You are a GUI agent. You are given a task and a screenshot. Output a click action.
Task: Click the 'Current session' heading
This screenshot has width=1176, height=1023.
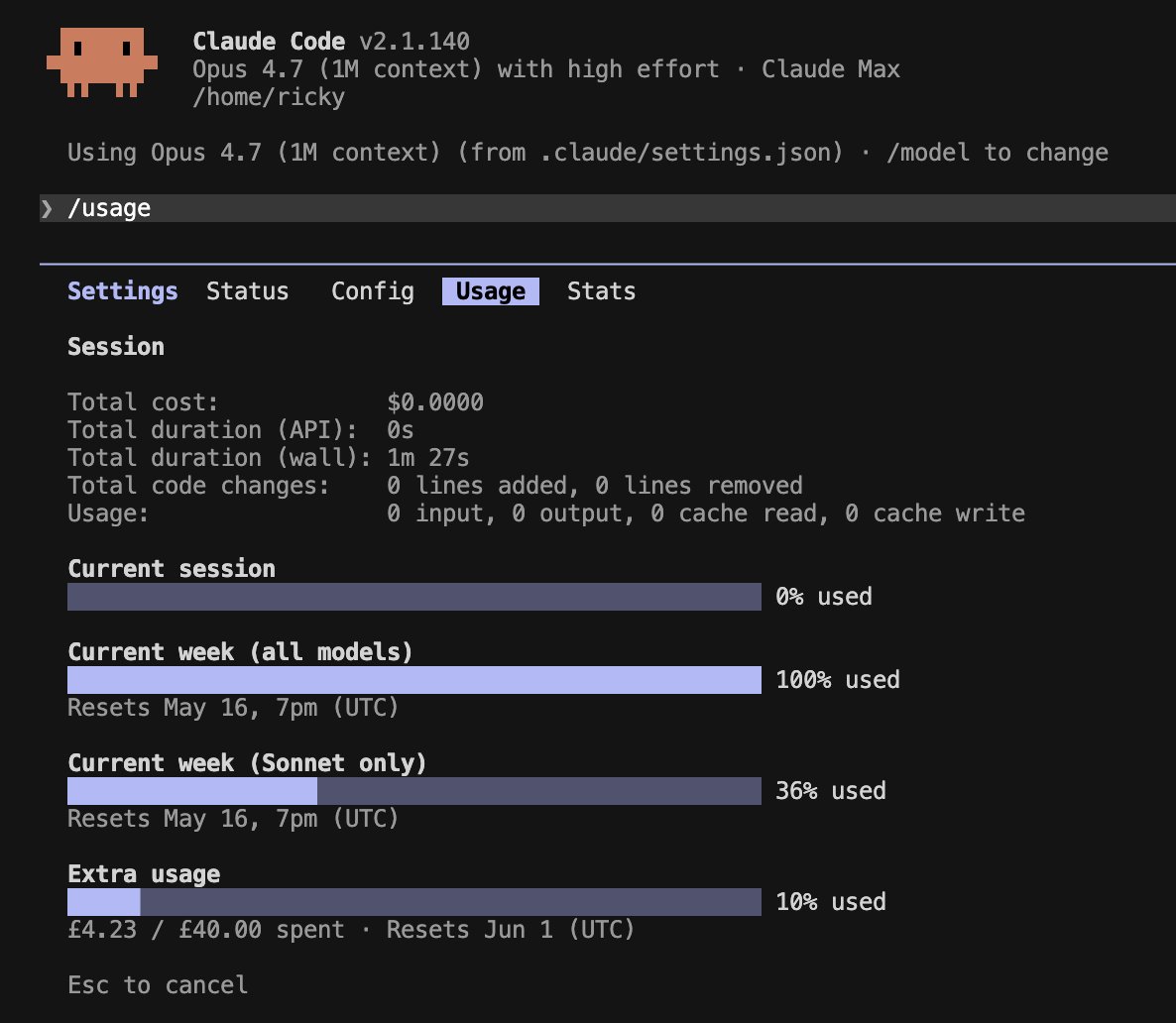click(x=172, y=569)
